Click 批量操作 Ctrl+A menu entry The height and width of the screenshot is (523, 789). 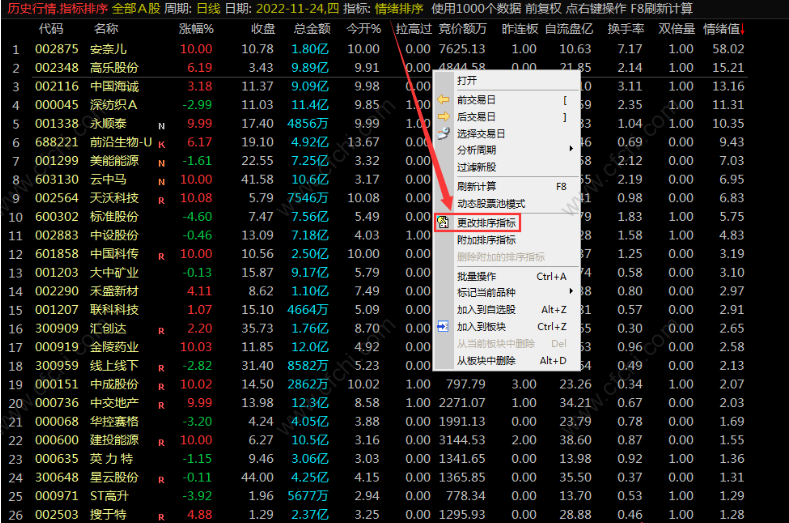pyautogui.click(x=507, y=276)
